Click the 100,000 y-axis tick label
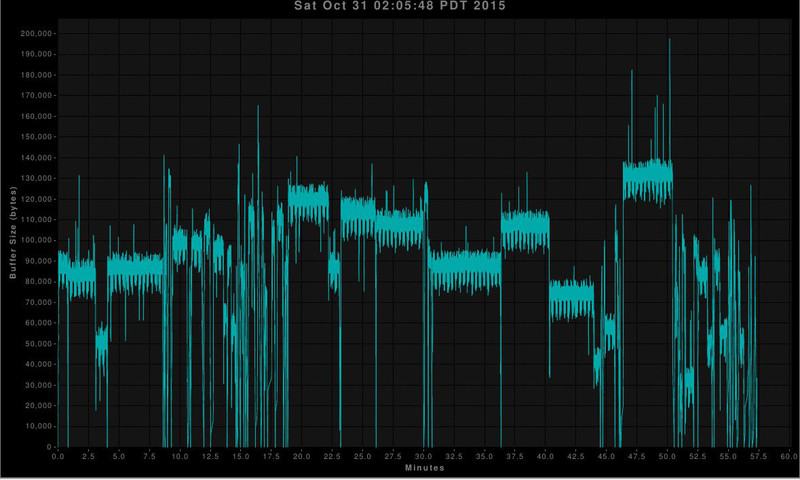Viewport: 800px width, 480px height. click(x=36, y=240)
